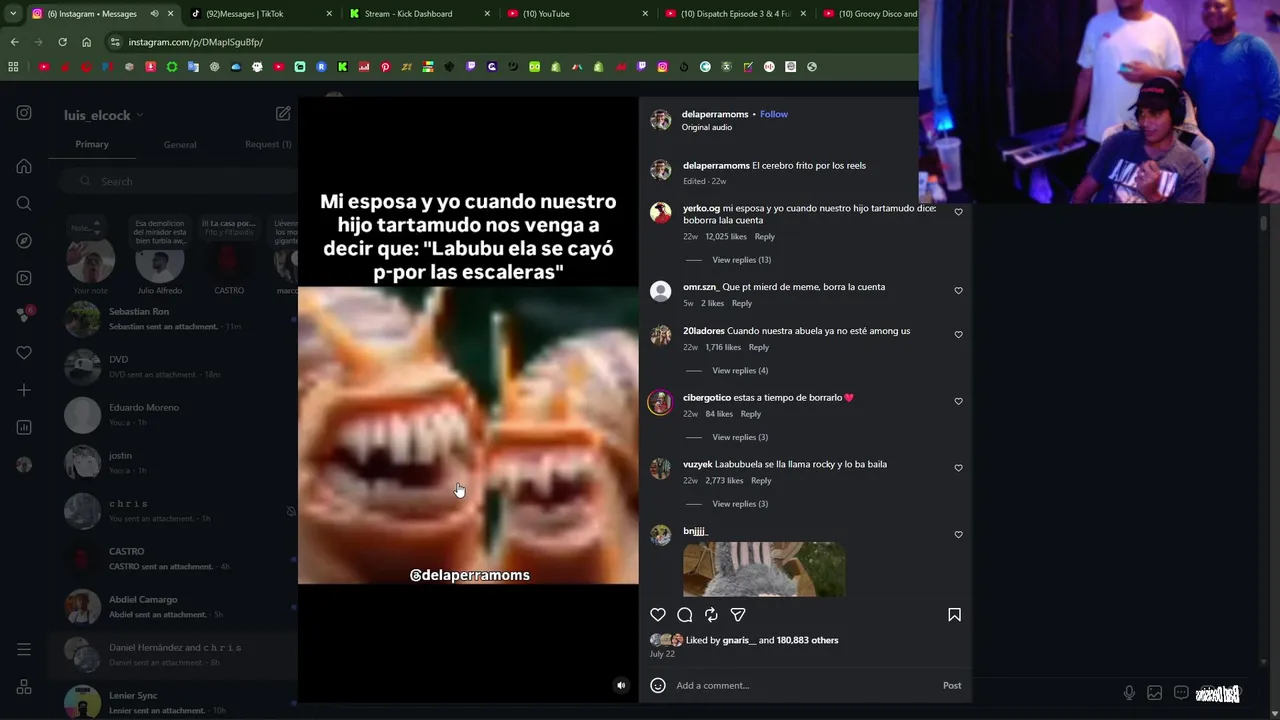
Task: Expand 3 replies under vuzyek's comment
Action: pos(740,504)
